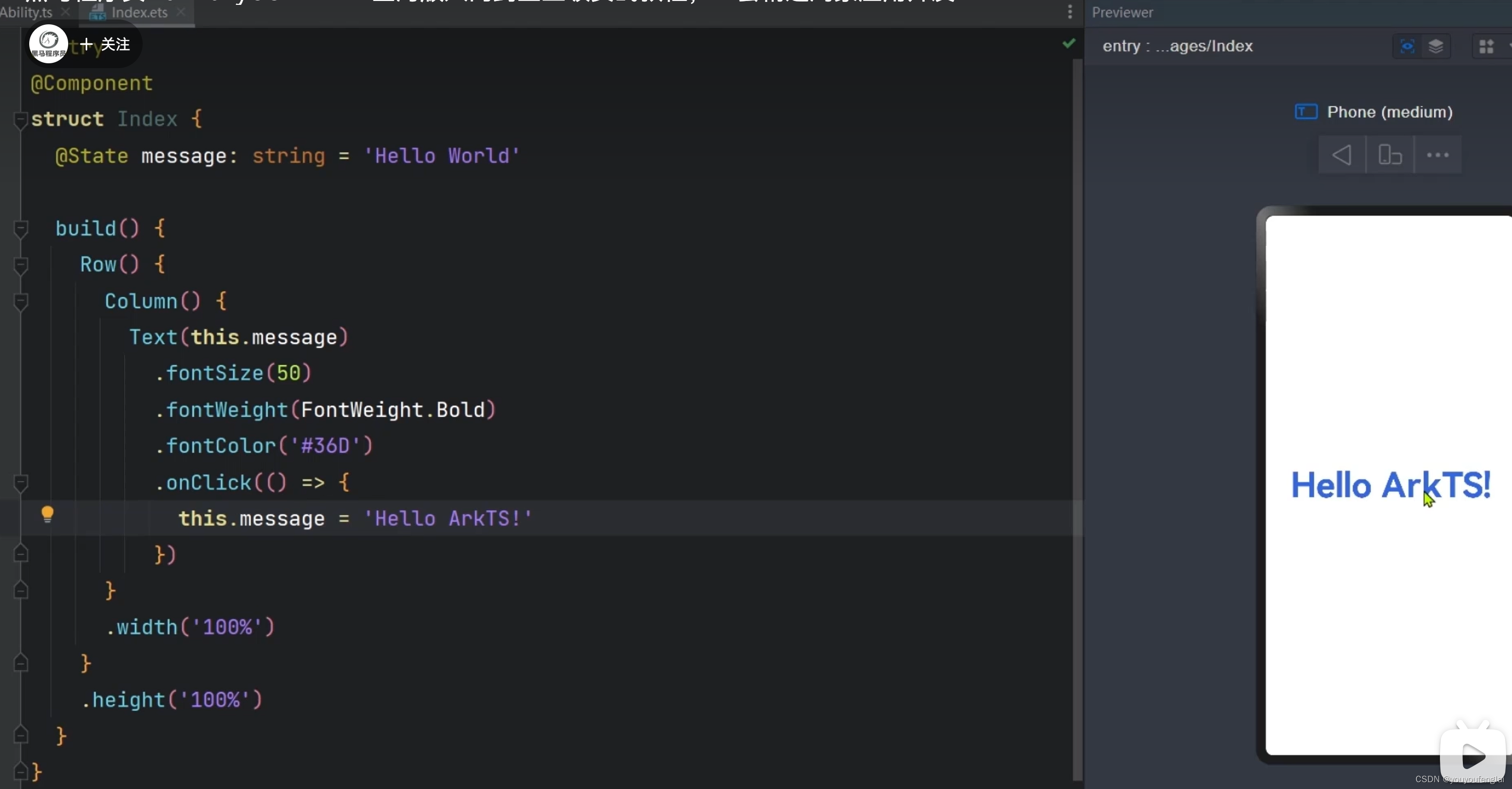Click Text(this.message) in the code

click(239, 337)
